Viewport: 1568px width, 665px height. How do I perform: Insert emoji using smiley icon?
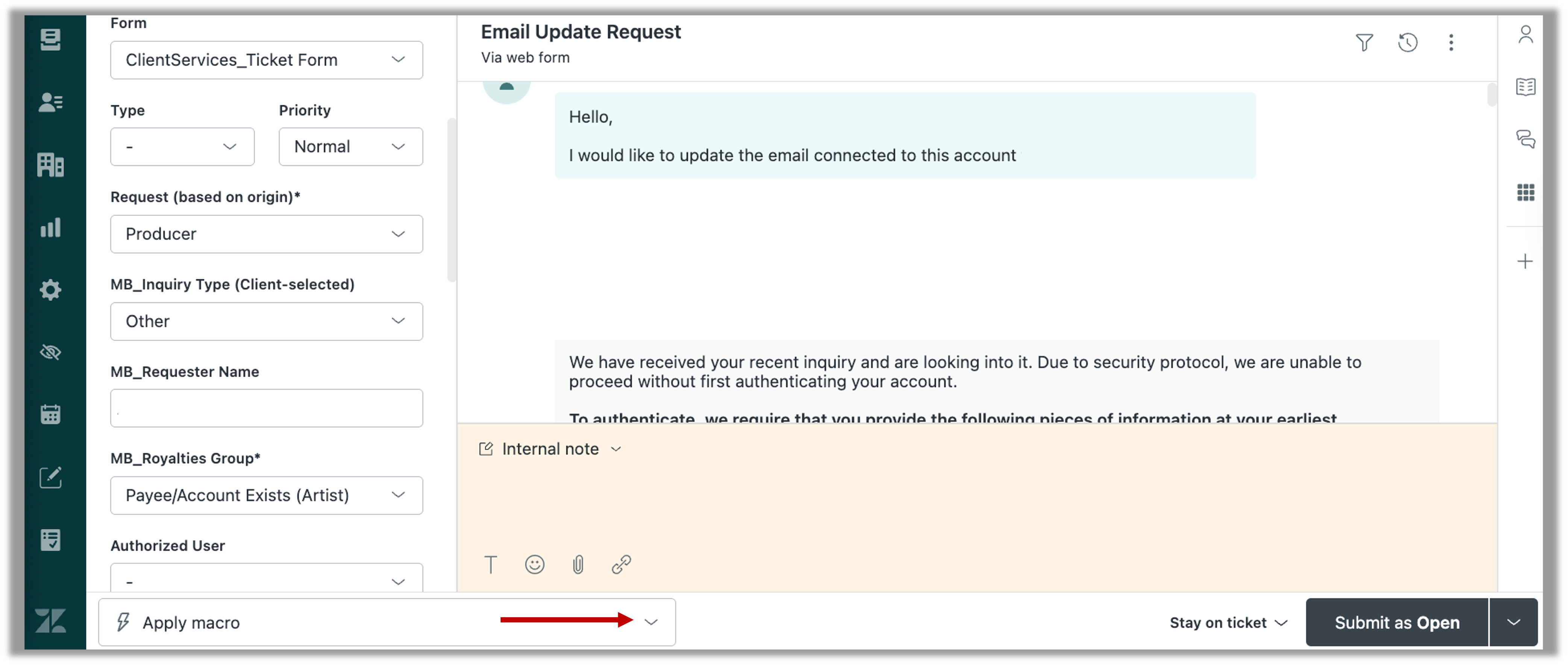[534, 565]
